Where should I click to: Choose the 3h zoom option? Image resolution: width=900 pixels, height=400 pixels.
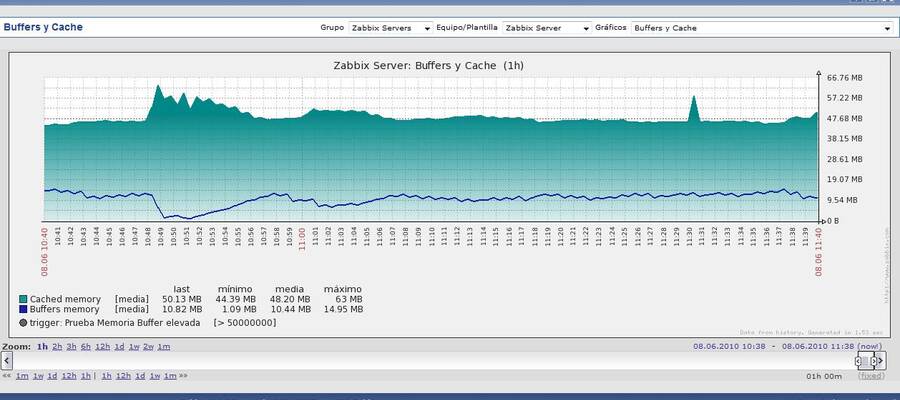(71, 346)
